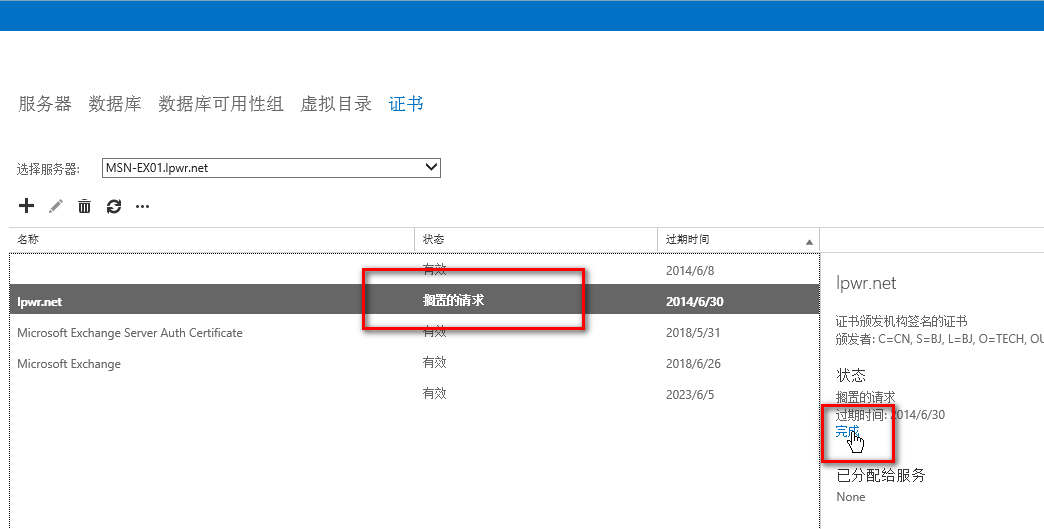Click the 2023/6/5 expiration date cell
Screen dimensions: 1044x529
coord(690,395)
